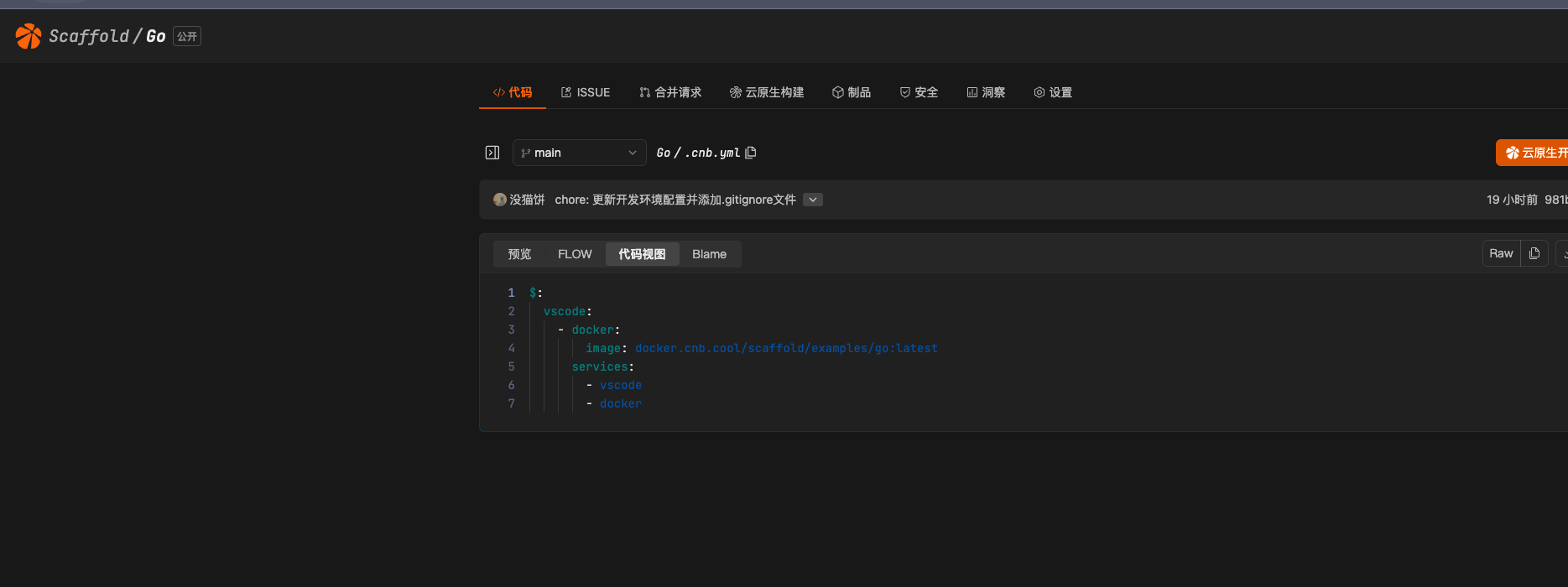Open the 制品 tab
This screenshot has width=1568, height=587.
tap(852, 92)
